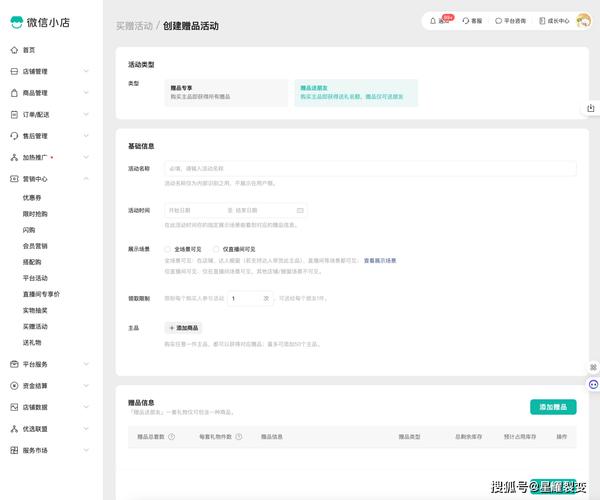Open notifications via the bell icon
This screenshot has width=600, height=500.
[x=433, y=21]
